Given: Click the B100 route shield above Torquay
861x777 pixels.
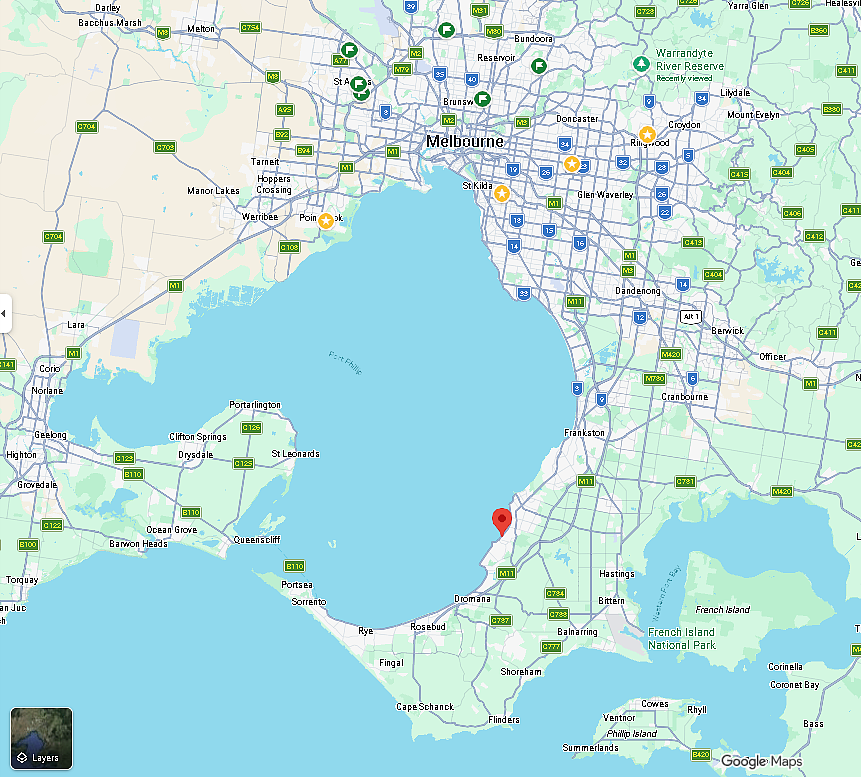Looking at the screenshot, I should (x=28, y=545).
